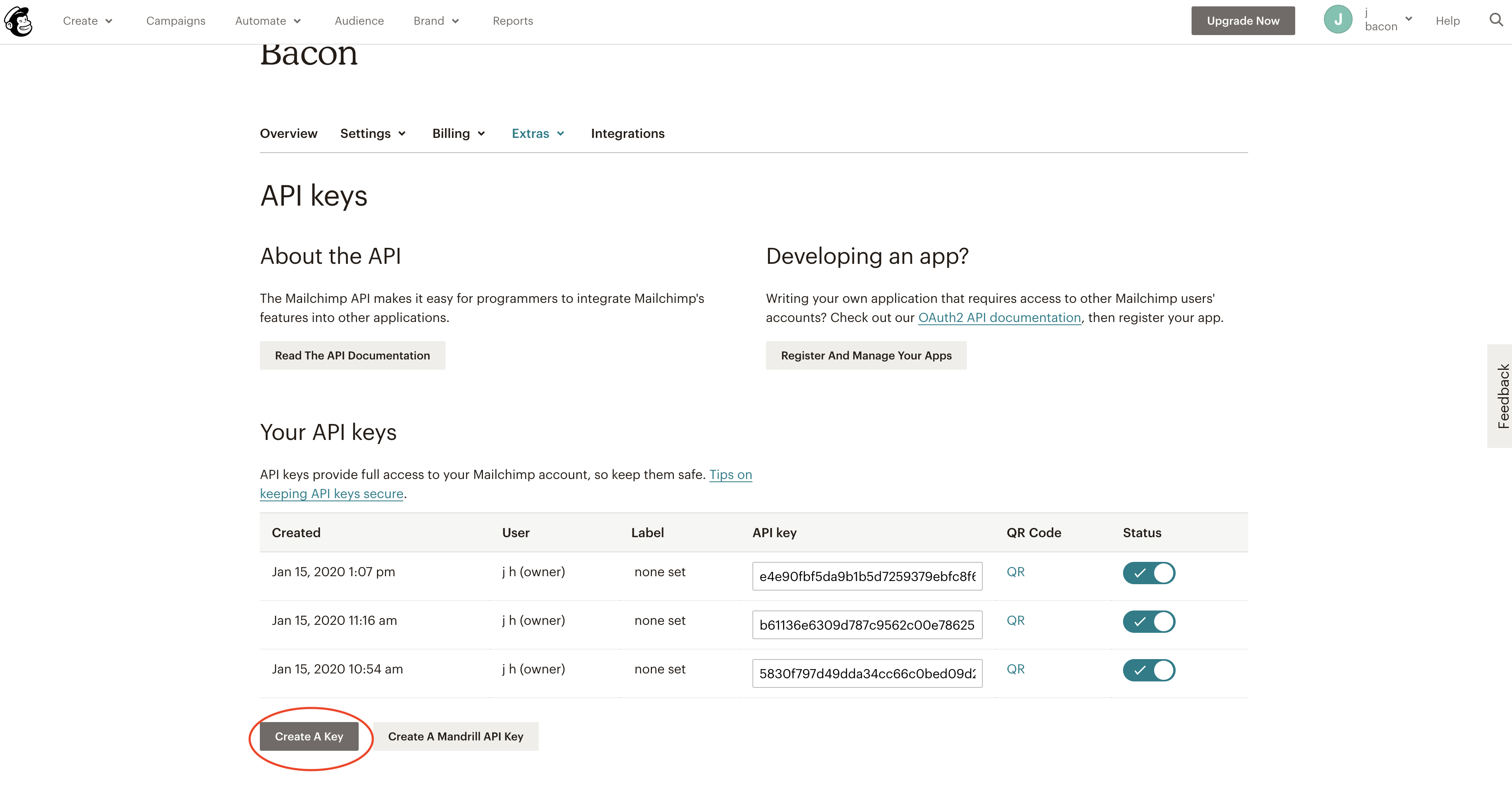Click the Mailchimp monkey logo
Screen dimensions: 1512x793
(x=18, y=21)
